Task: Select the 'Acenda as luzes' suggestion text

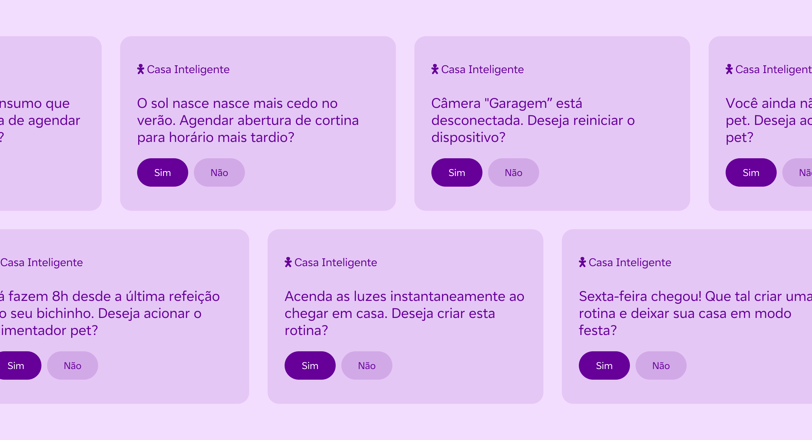Action: pos(404,313)
